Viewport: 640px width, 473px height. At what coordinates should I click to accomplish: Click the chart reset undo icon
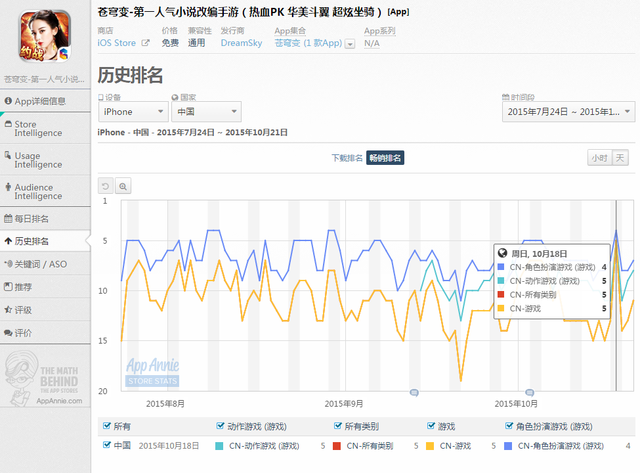106,187
